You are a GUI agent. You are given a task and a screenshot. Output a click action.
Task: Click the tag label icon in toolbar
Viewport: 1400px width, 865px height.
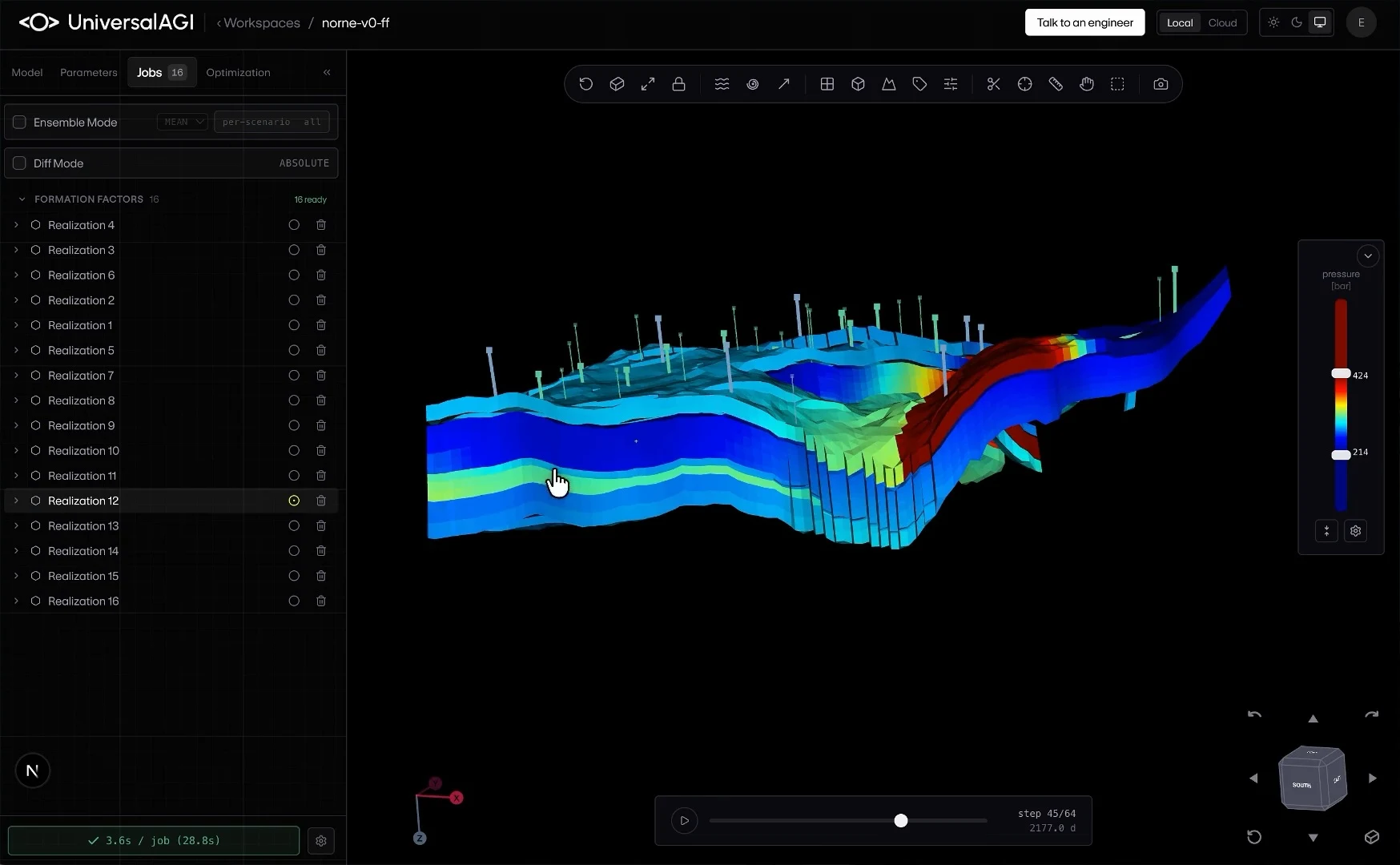[919, 84]
